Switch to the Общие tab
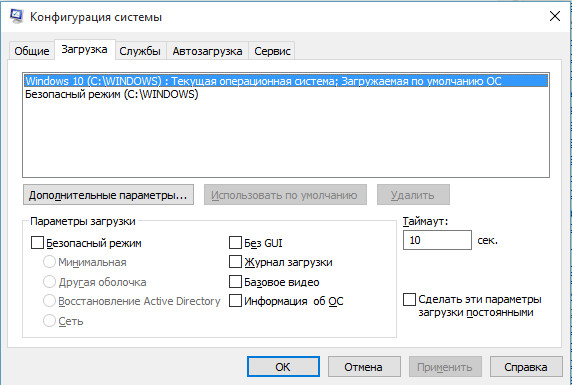Image resolution: width=572 pixels, height=385 pixels. 32,51
